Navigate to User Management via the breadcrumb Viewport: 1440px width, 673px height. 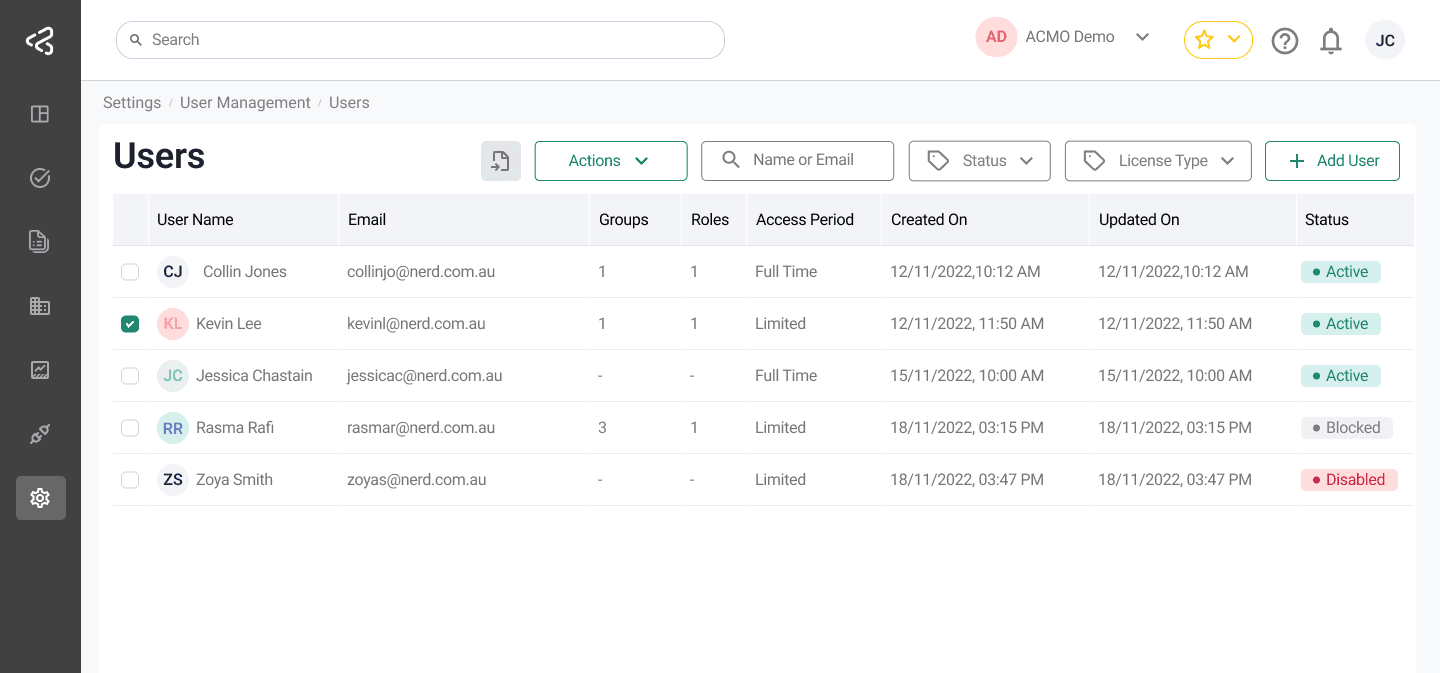[245, 102]
